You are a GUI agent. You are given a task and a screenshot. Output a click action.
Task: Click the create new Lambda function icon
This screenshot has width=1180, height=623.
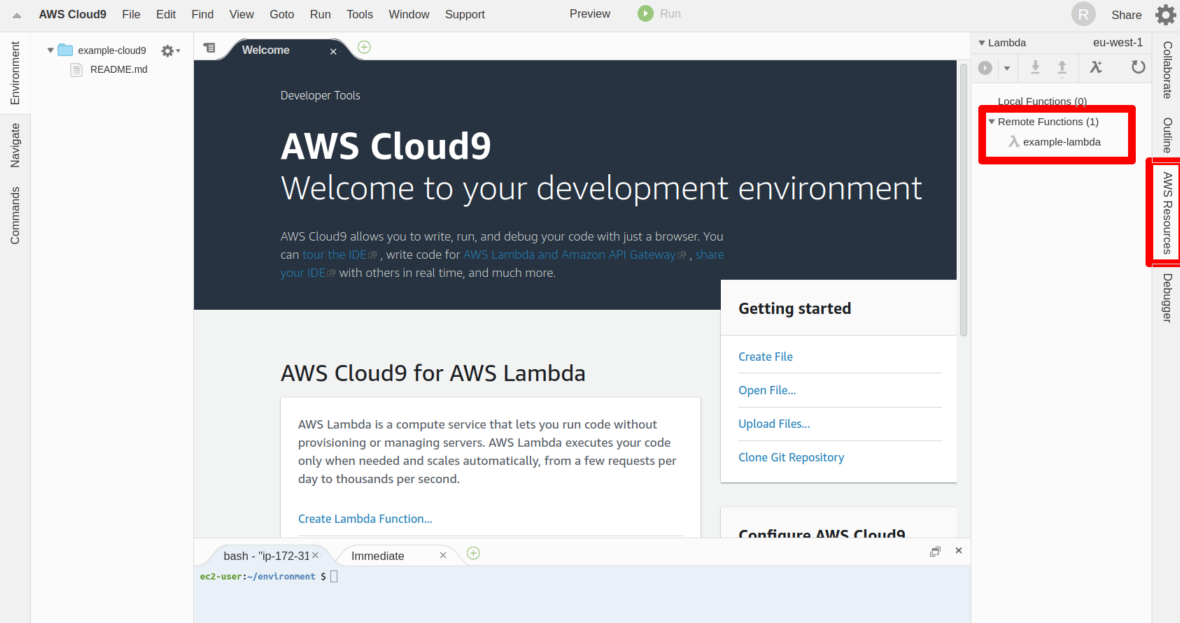point(1096,67)
